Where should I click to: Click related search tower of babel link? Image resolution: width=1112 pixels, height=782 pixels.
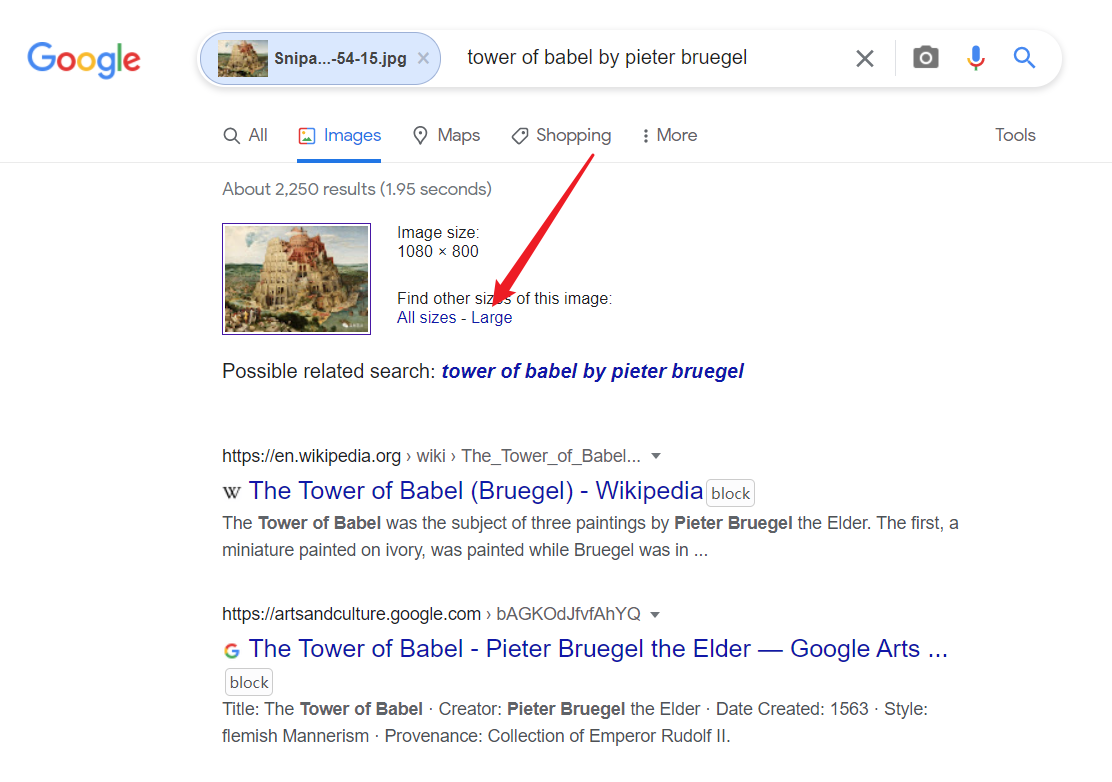coord(592,372)
